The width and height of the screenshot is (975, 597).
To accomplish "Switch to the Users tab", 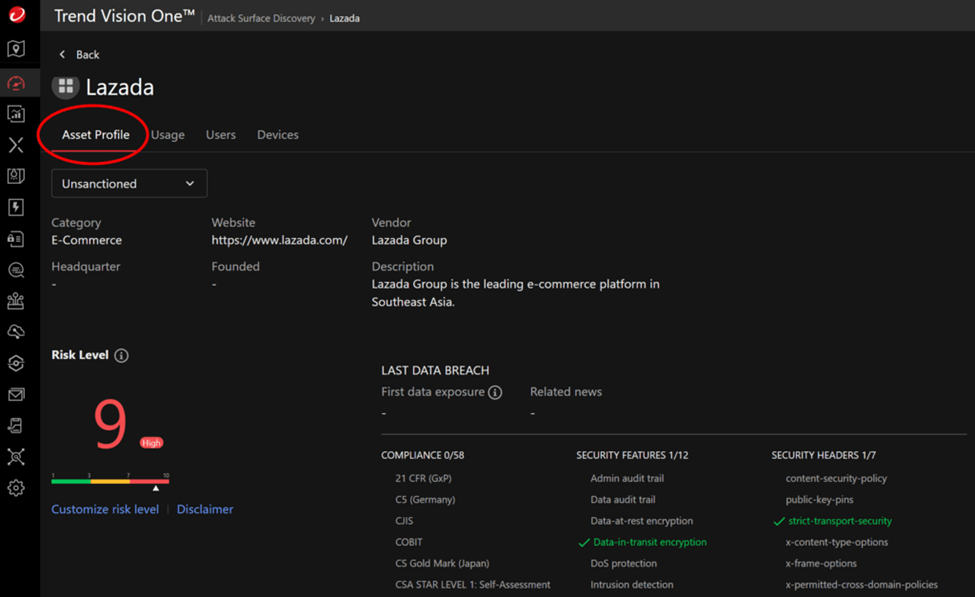I will click(x=221, y=135).
